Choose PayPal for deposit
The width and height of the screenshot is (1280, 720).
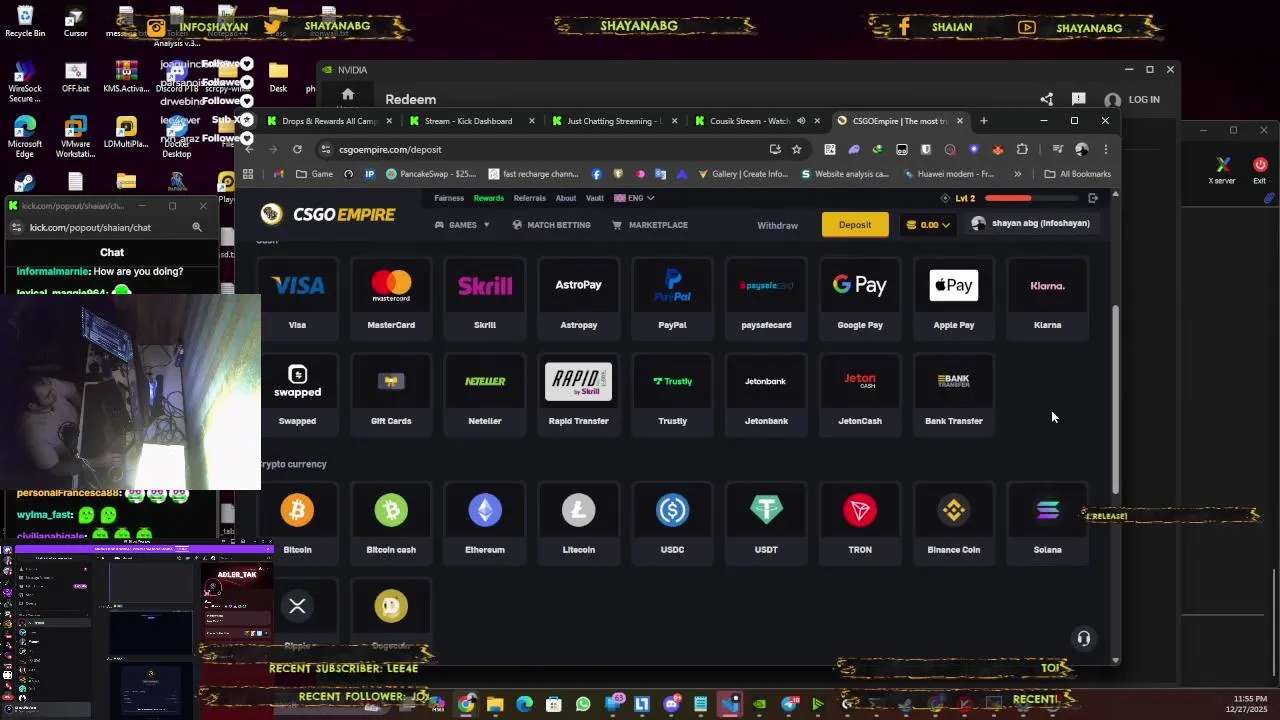coord(672,298)
